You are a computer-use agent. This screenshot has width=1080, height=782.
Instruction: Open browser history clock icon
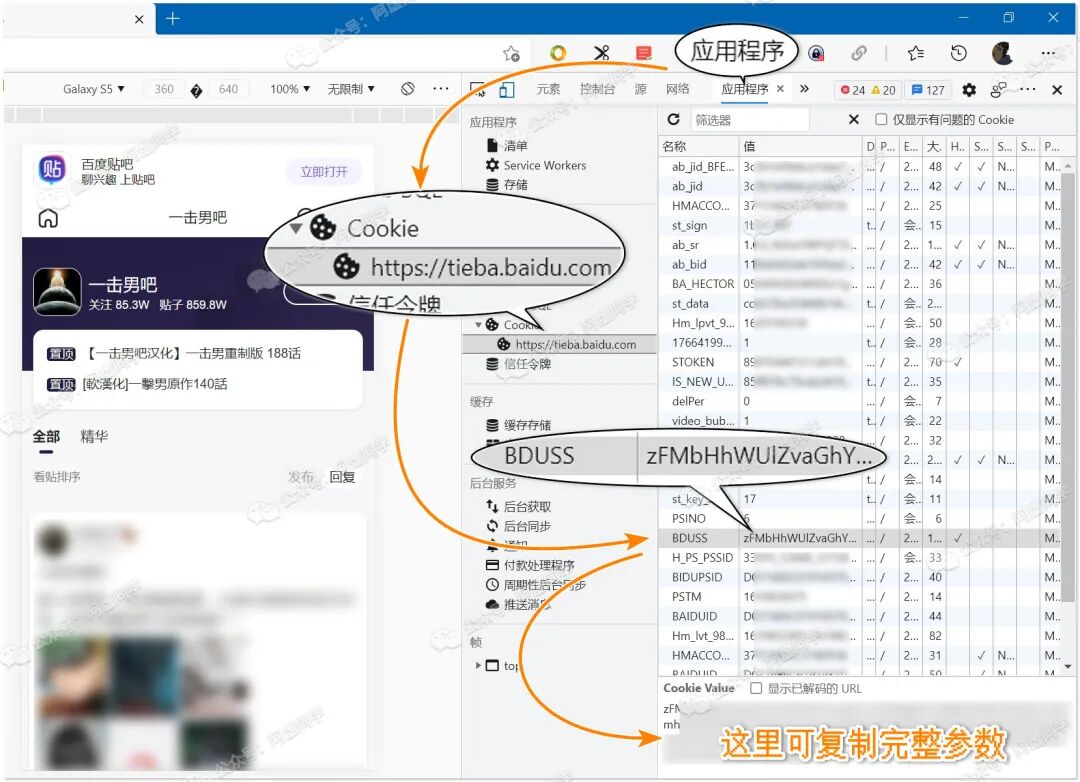click(958, 53)
